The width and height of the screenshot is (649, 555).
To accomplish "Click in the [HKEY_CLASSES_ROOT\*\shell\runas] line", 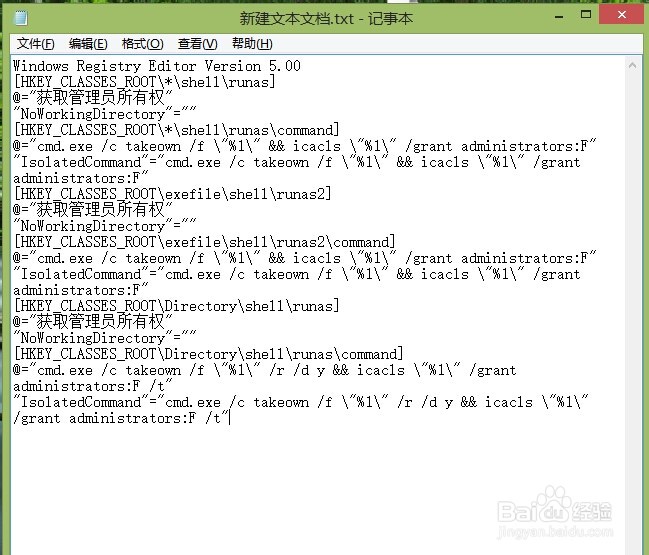I will coord(144,82).
